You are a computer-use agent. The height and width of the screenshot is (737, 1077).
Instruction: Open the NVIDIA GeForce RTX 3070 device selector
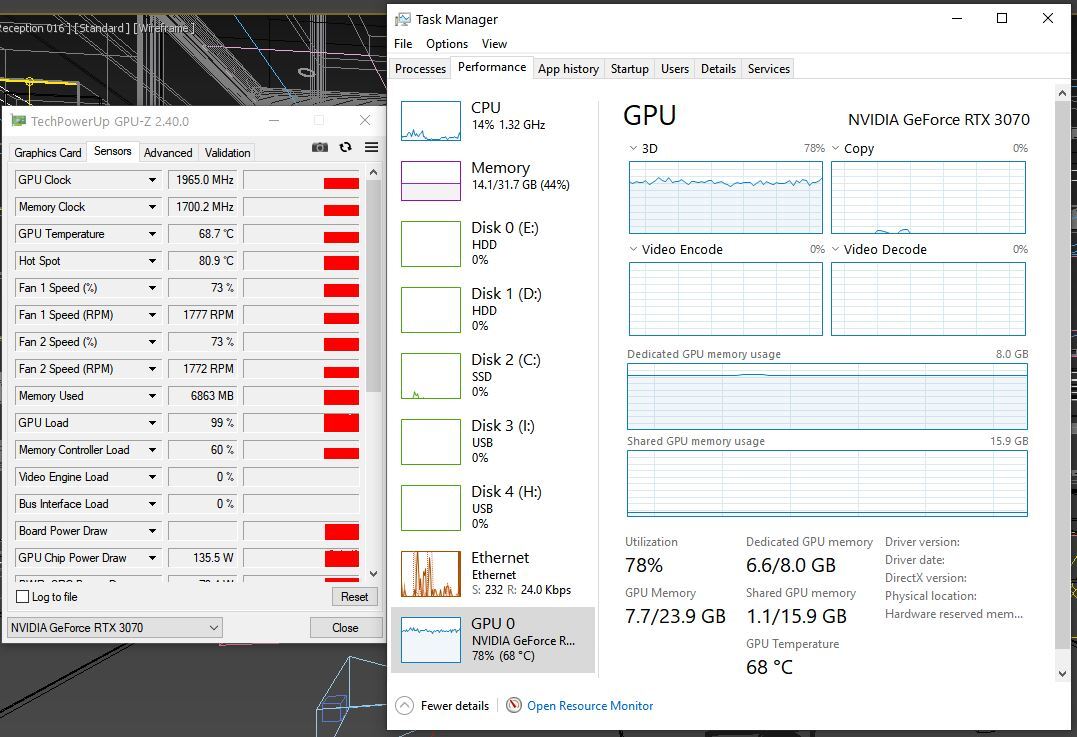pyautogui.click(x=114, y=628)
